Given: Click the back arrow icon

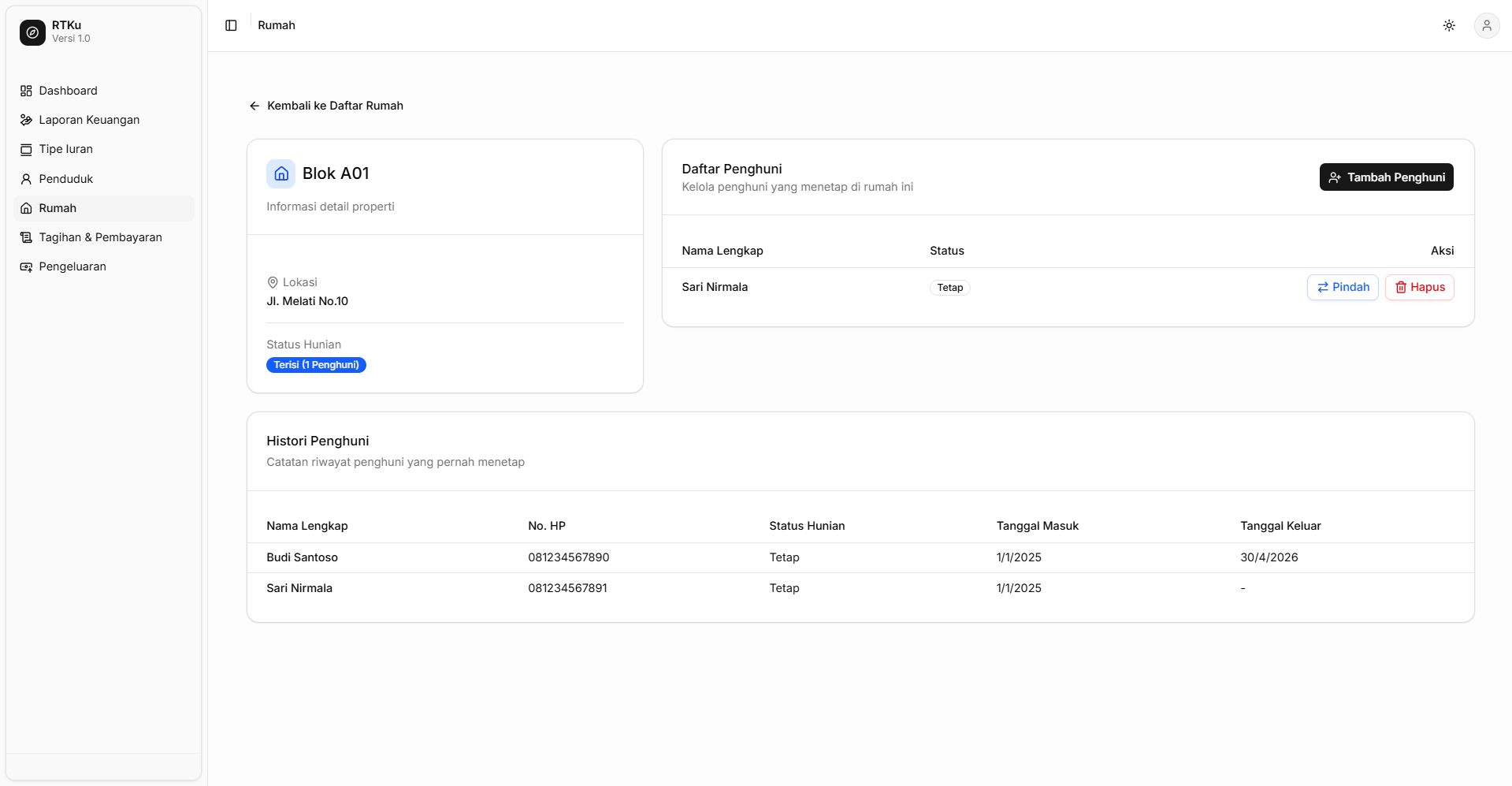Looking at the screenshot, I should point(254,106).
